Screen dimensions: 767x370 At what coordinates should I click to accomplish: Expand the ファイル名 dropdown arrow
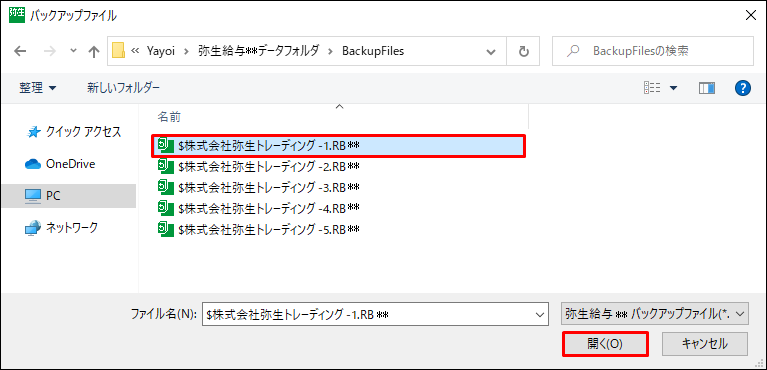(x=540, y=314)
